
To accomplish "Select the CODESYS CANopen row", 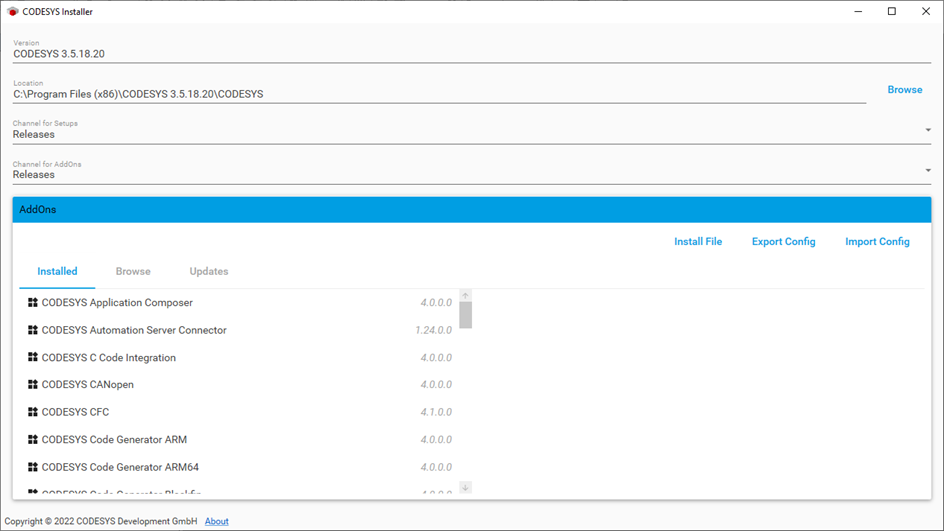I will click(x=240, y=384).
